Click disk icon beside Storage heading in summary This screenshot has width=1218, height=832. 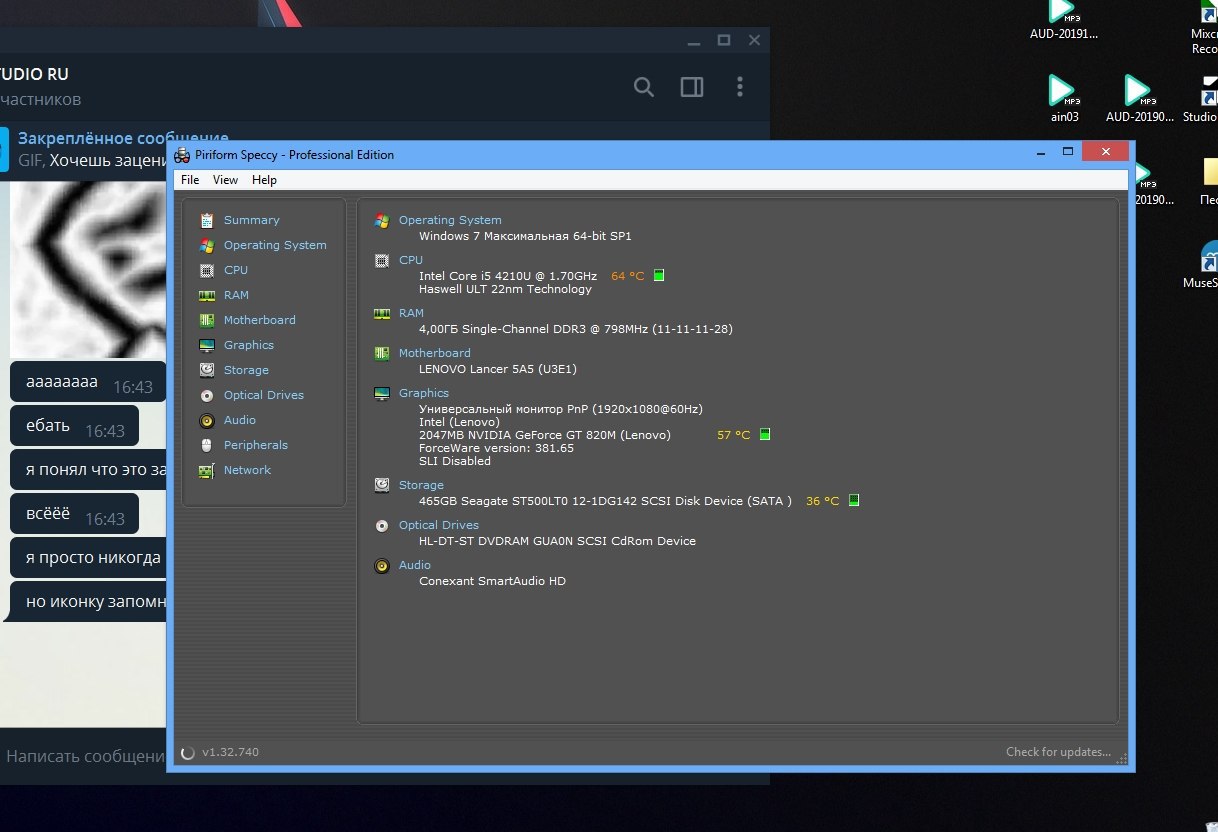(x=382, y=485)
